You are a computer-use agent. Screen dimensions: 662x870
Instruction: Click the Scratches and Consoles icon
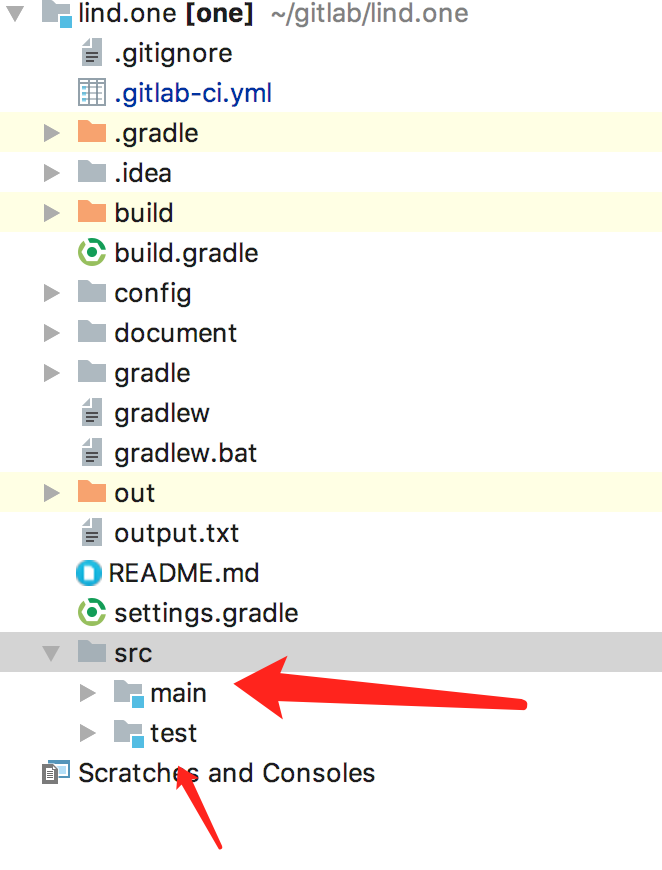[56, 773]
